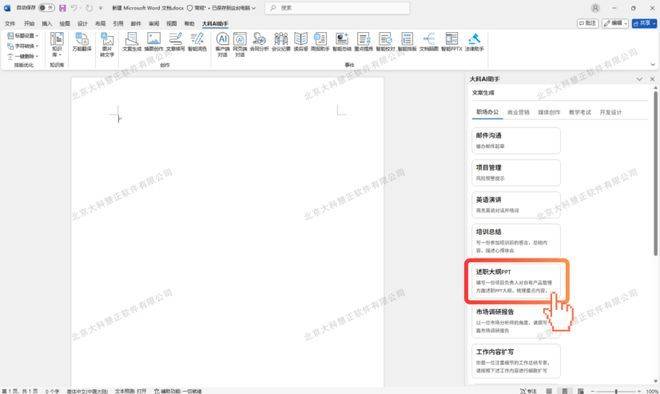
Task: Click the Undo arrow in title bar
Action: coord(75,8)
